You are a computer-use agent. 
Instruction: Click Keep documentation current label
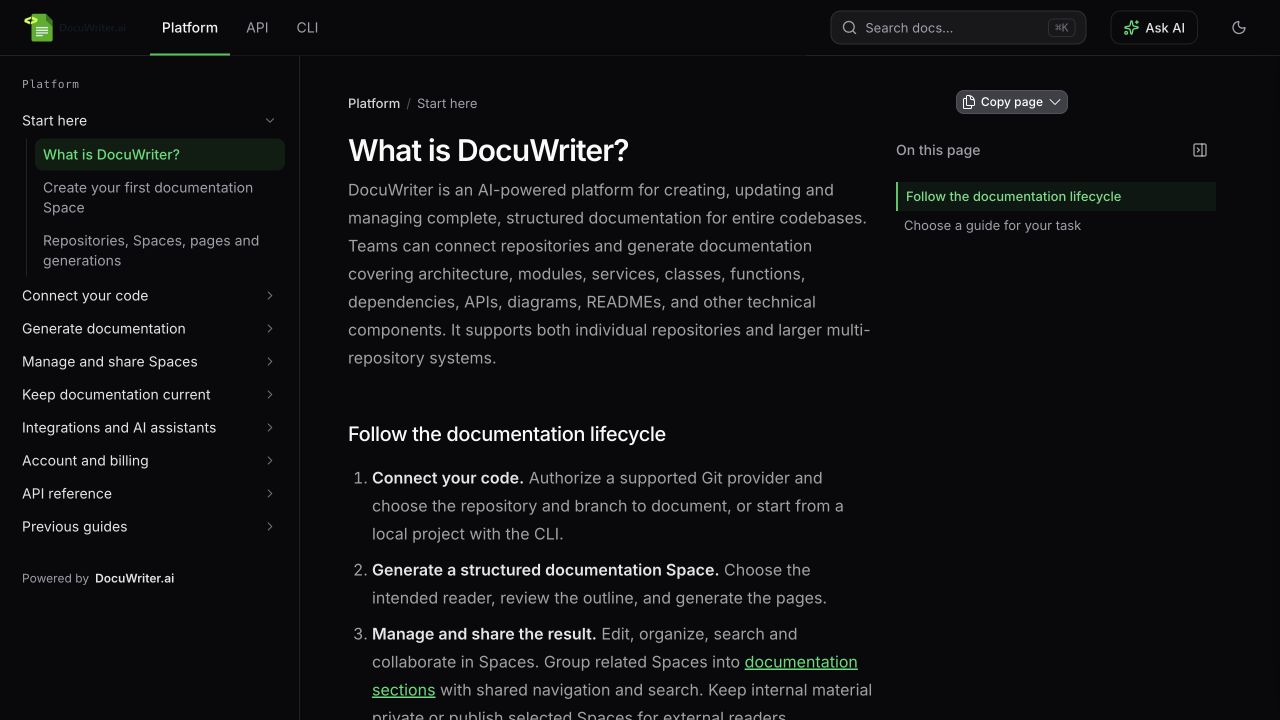point(116,395)
